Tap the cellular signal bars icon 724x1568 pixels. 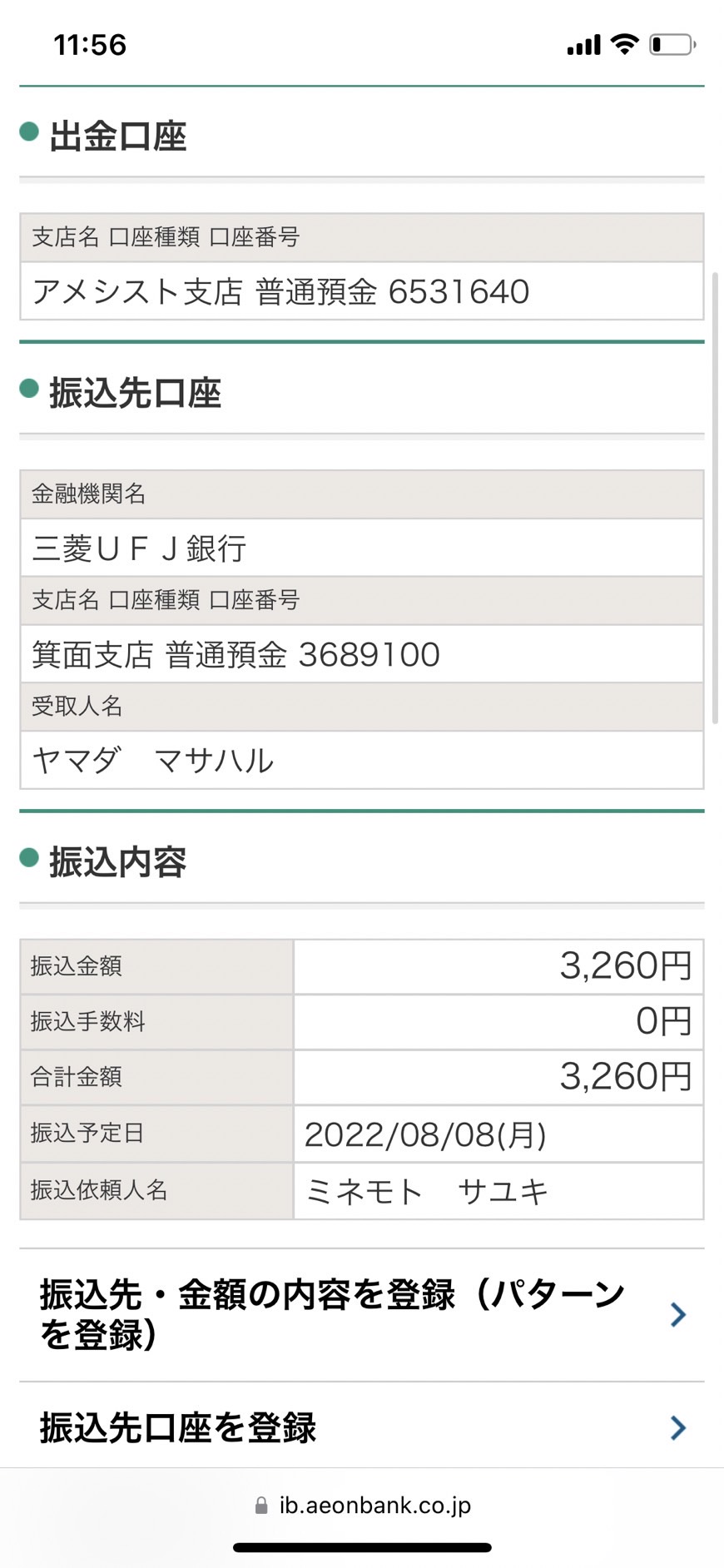point(583,45)
